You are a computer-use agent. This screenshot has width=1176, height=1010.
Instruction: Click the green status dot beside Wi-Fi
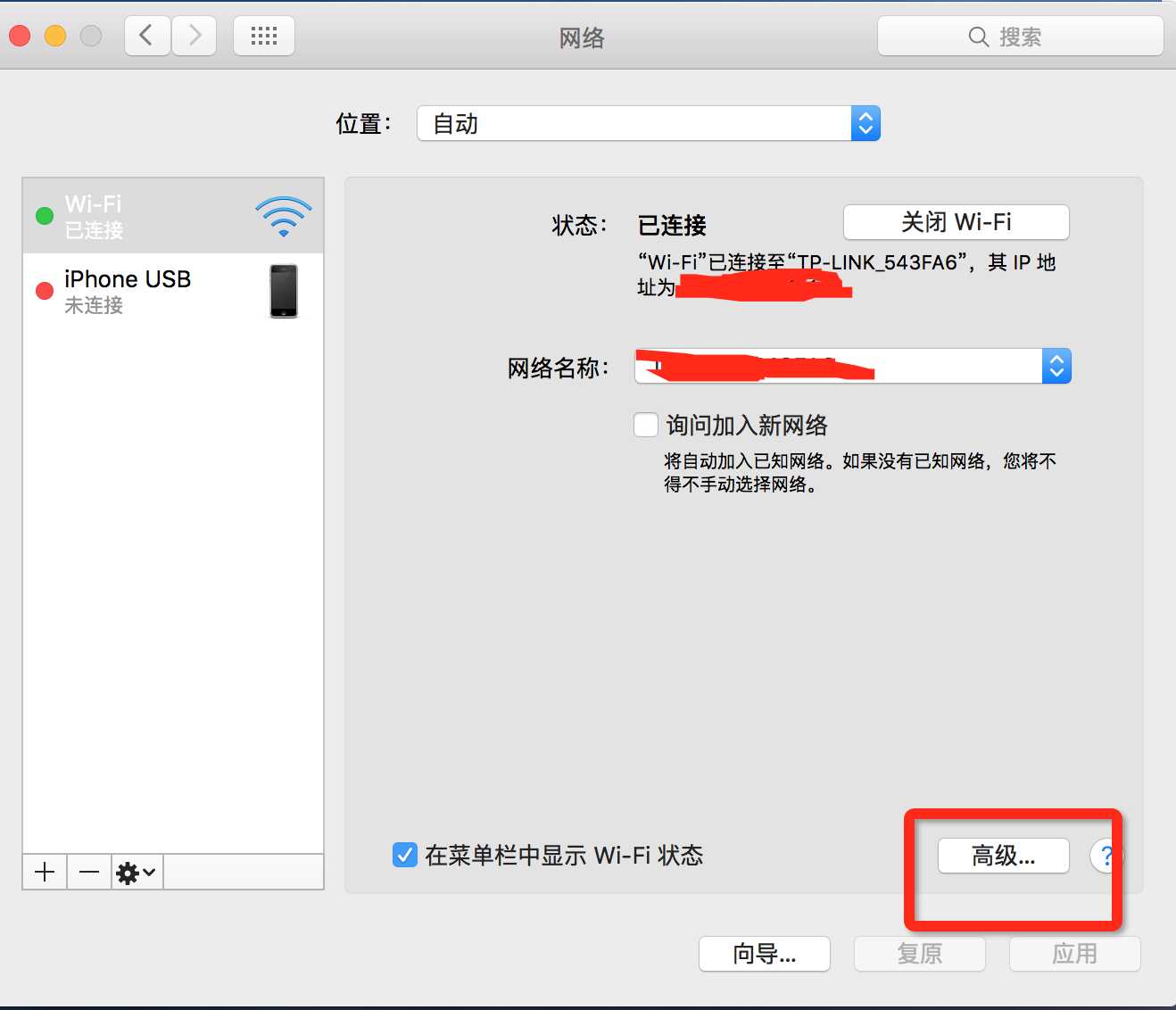coord(45,216)
